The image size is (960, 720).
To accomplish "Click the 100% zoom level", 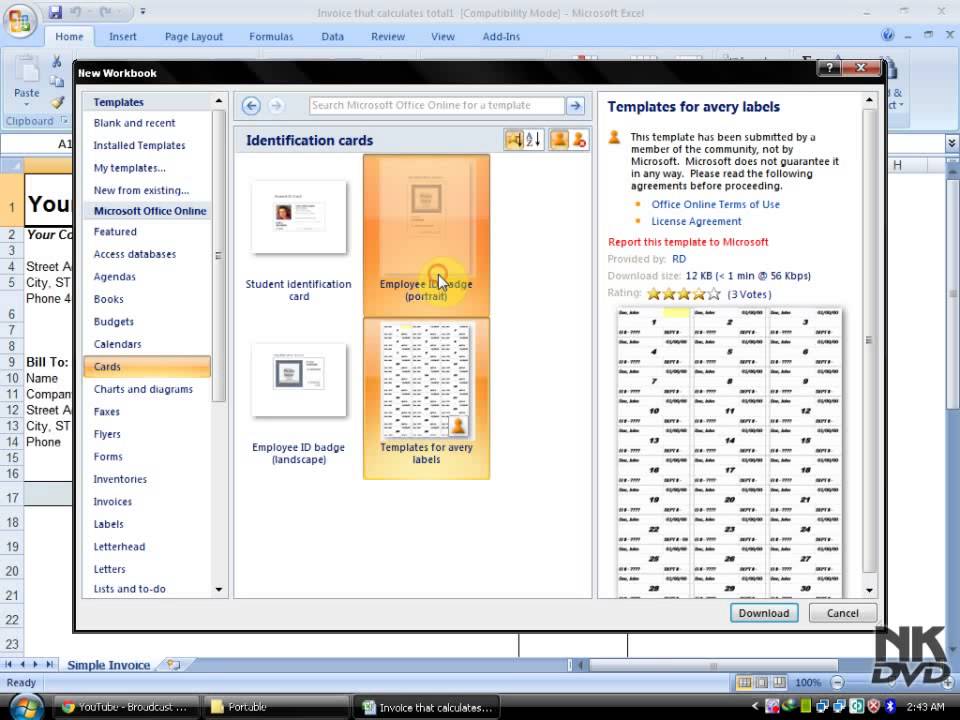I will (808, 682).
